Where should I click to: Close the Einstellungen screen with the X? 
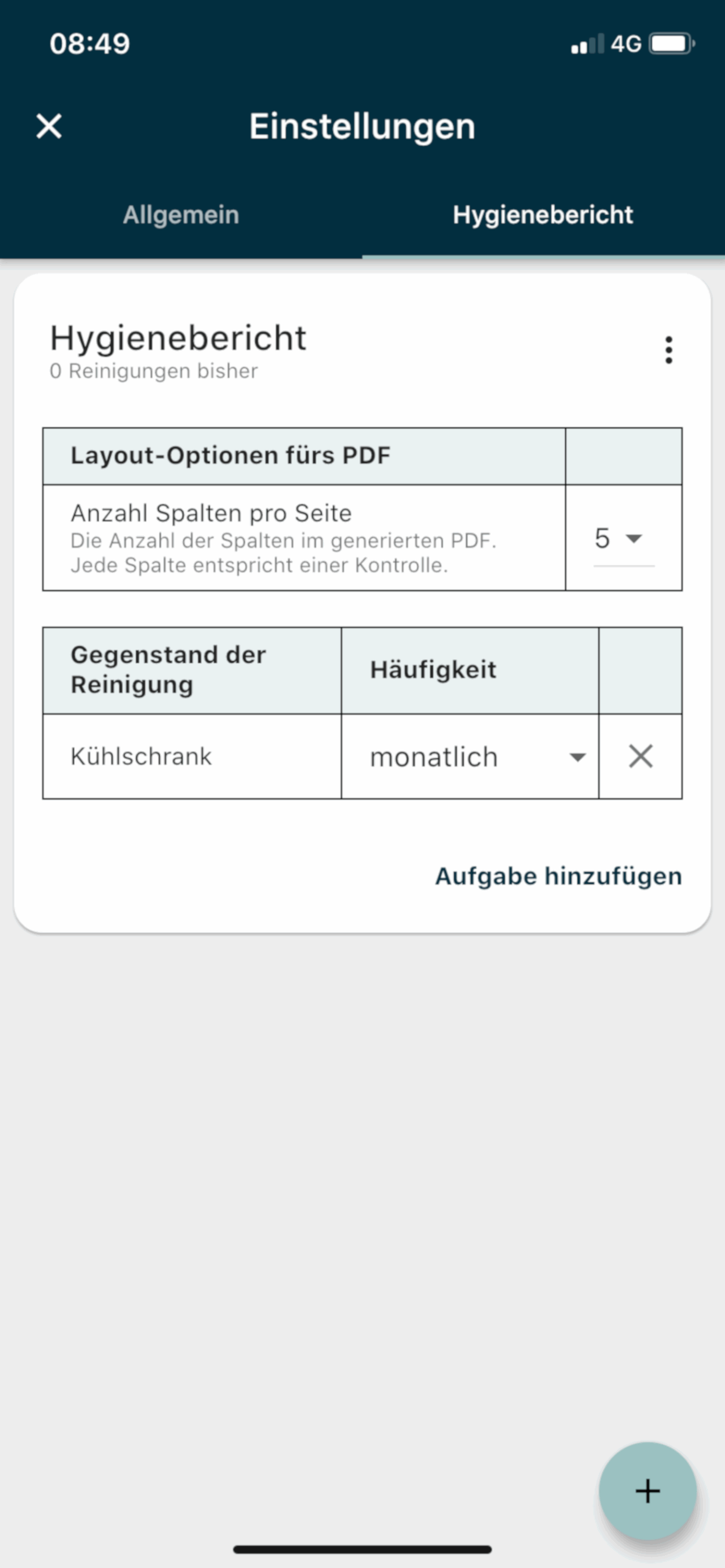[49, 126]
